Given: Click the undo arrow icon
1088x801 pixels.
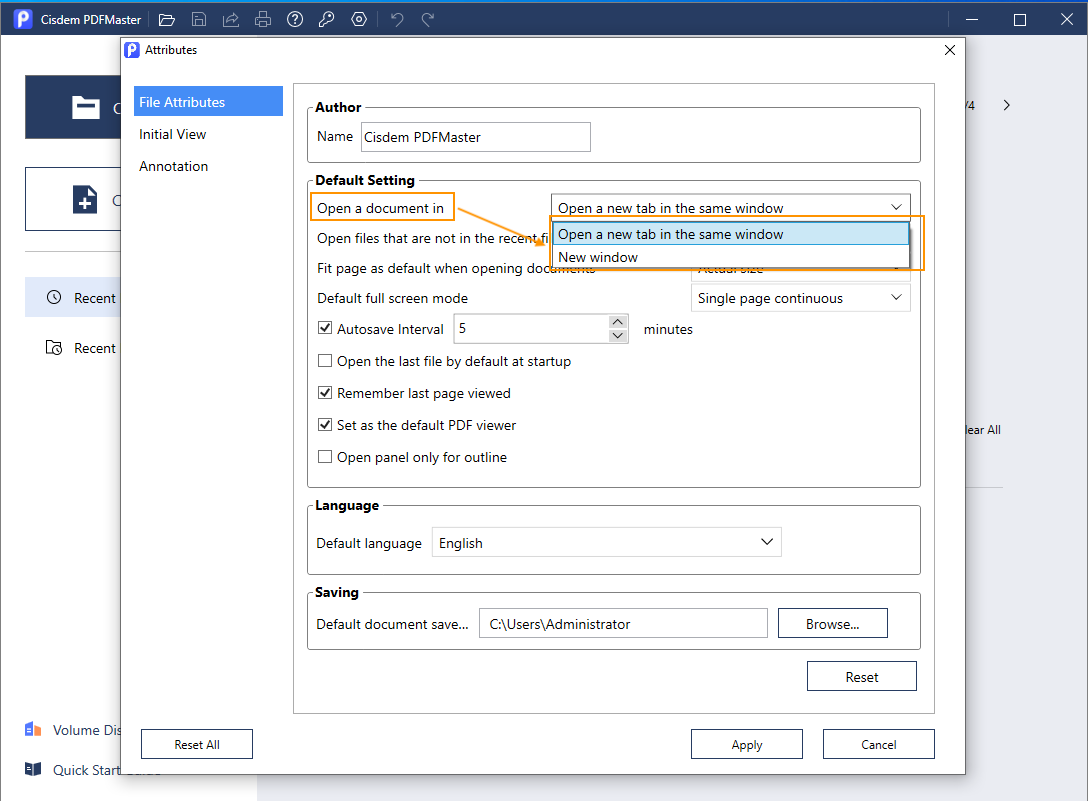Looking at the screenshot, I should click(397, 19).
